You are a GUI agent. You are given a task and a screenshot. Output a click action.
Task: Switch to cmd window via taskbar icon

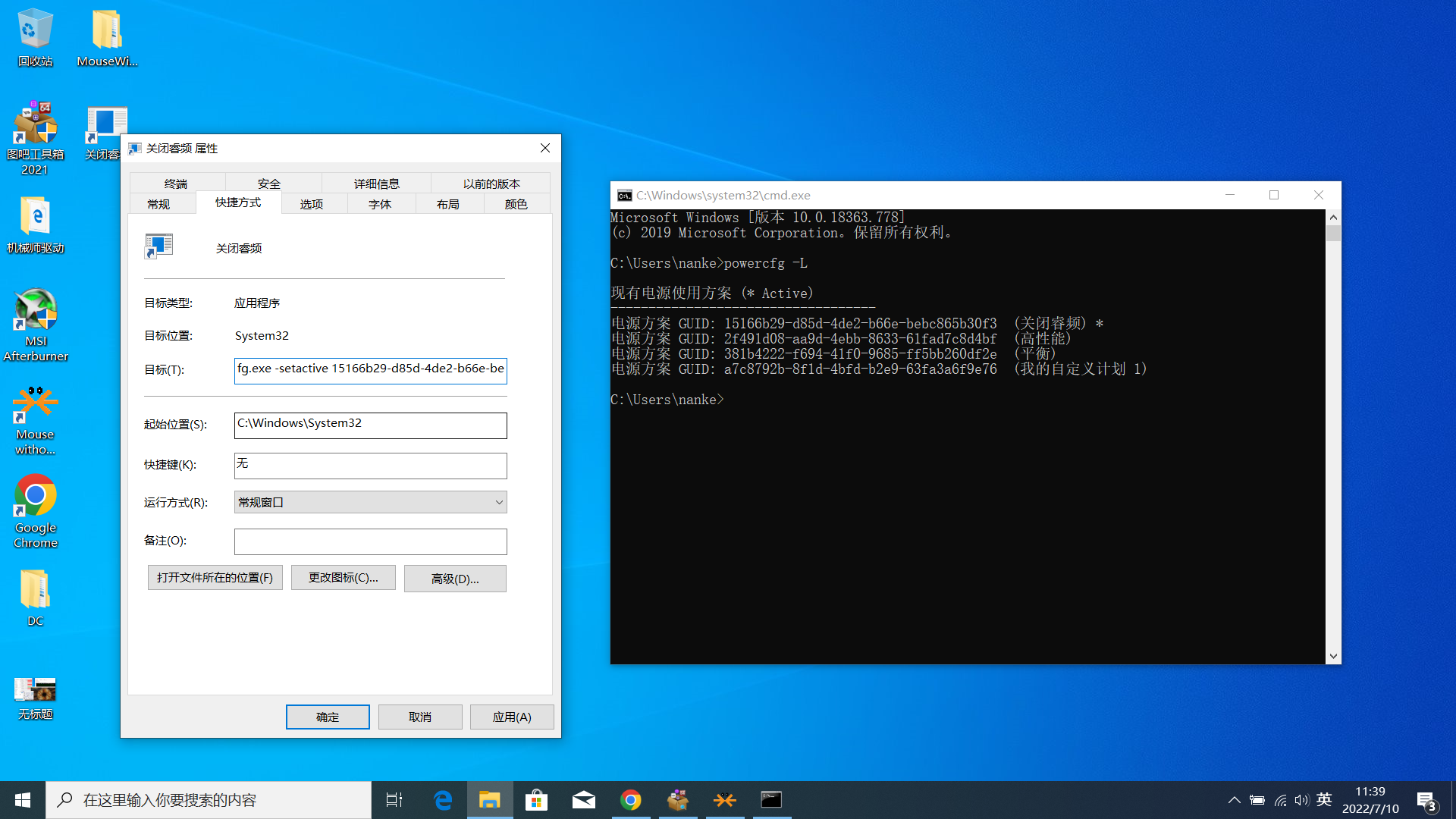(x=771, y=800)
